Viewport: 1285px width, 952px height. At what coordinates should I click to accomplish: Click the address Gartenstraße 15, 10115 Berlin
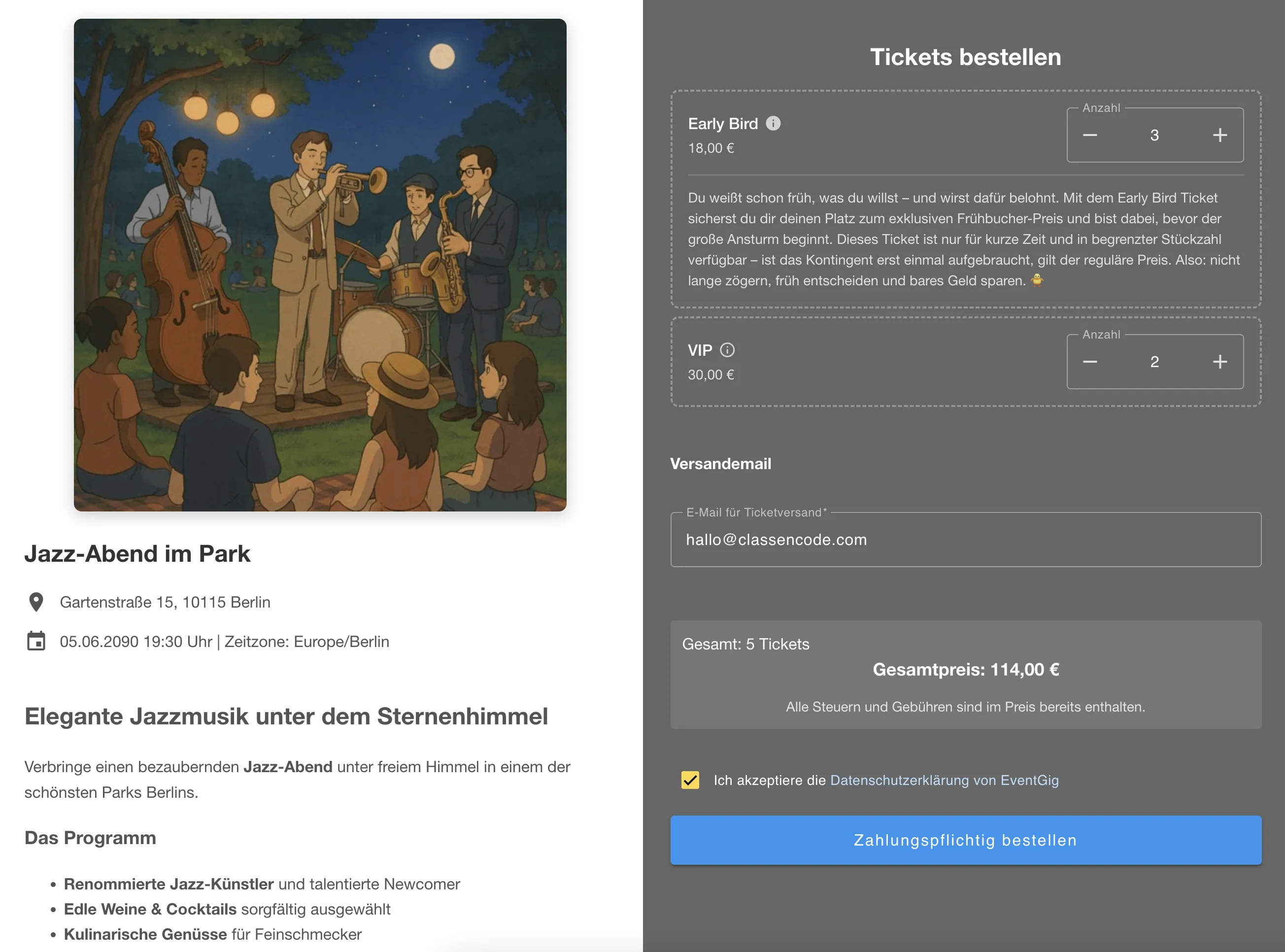(166, 602)
